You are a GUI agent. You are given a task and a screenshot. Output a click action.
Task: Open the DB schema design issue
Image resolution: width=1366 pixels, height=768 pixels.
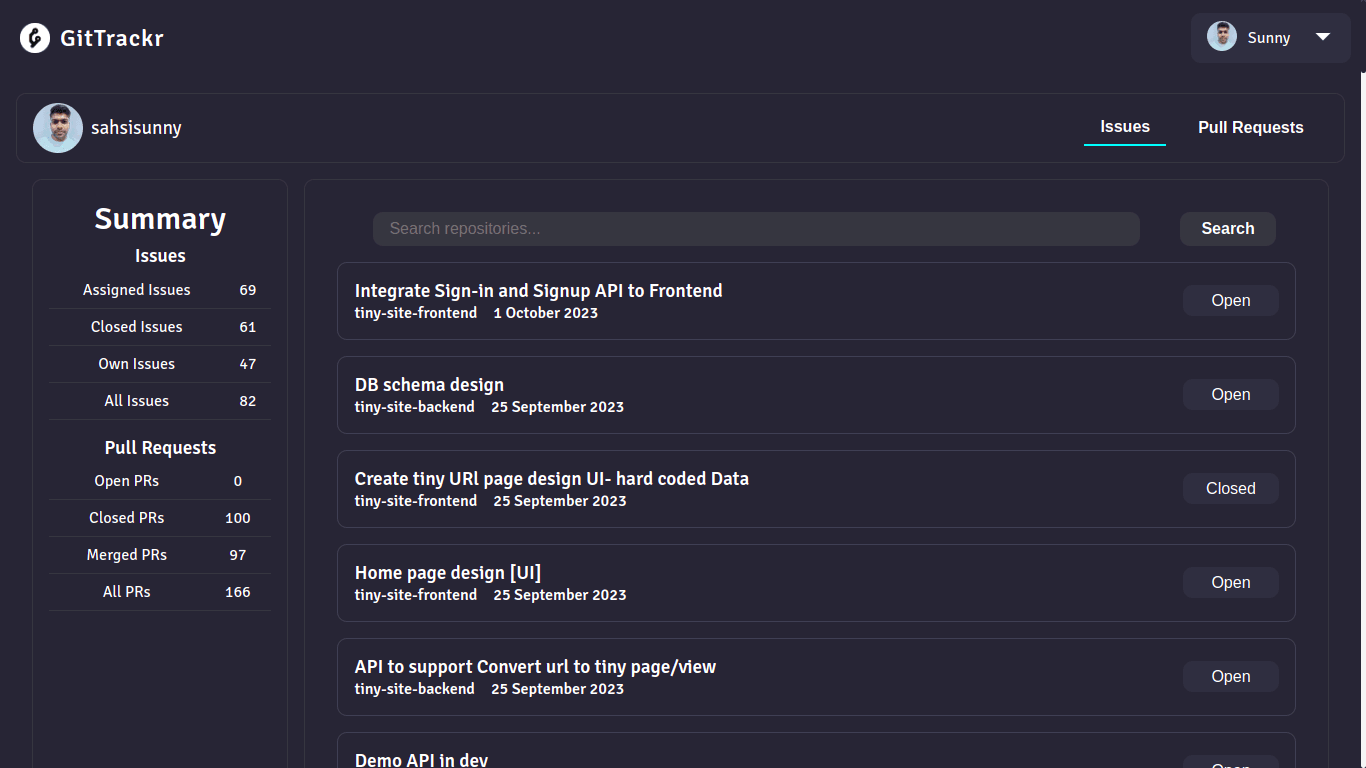429,385
